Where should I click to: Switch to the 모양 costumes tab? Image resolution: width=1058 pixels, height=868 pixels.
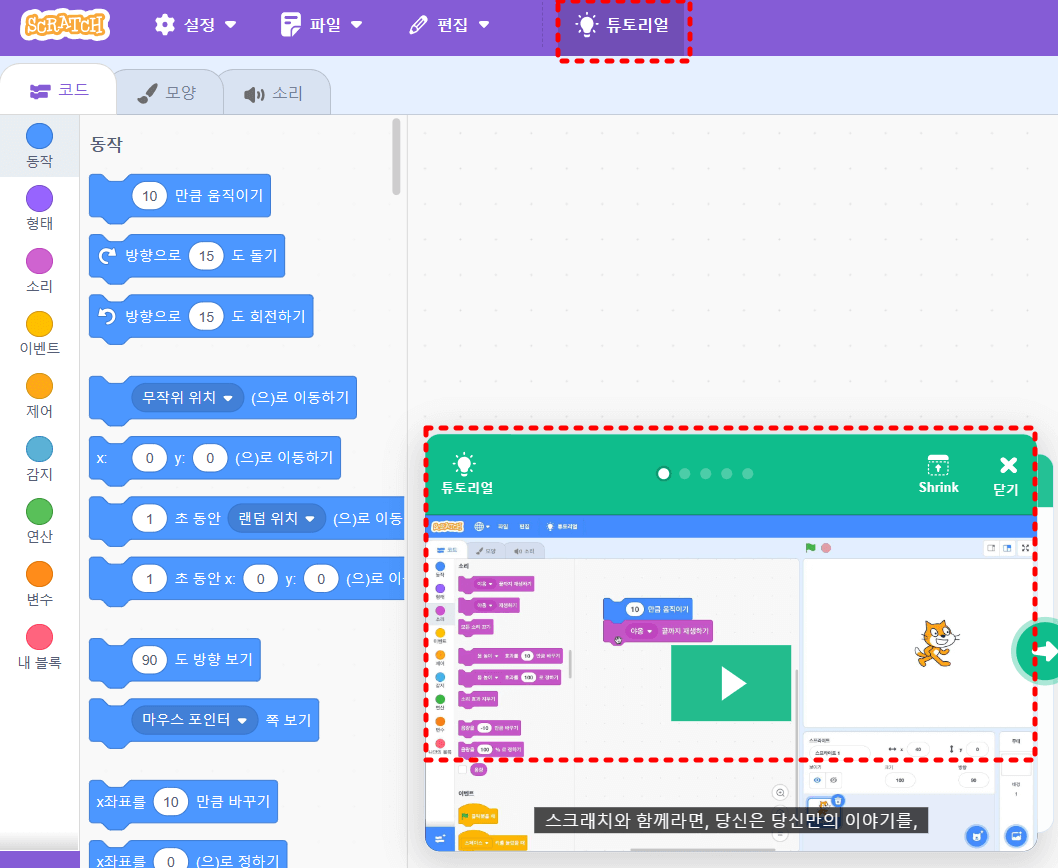(x=167, y=92)
